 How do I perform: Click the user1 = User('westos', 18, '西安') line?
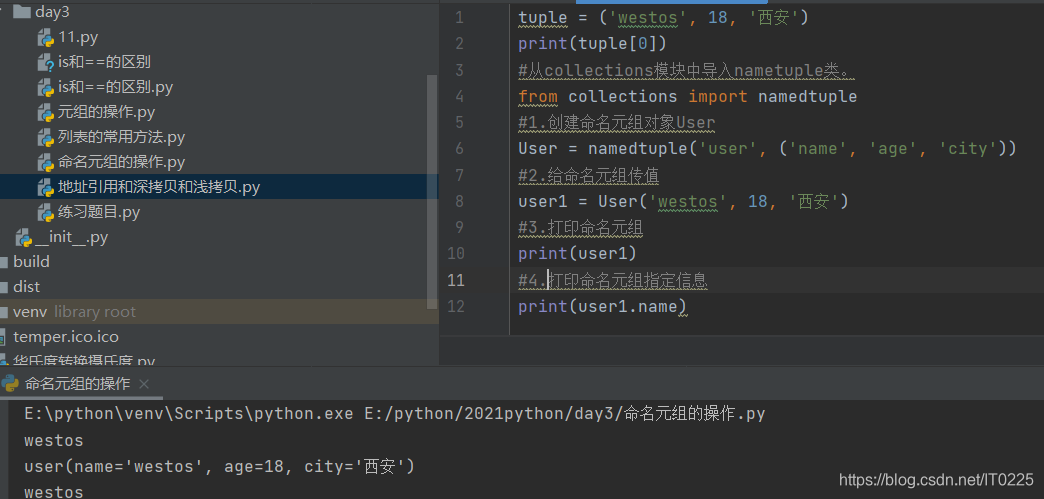coord(683,201)
